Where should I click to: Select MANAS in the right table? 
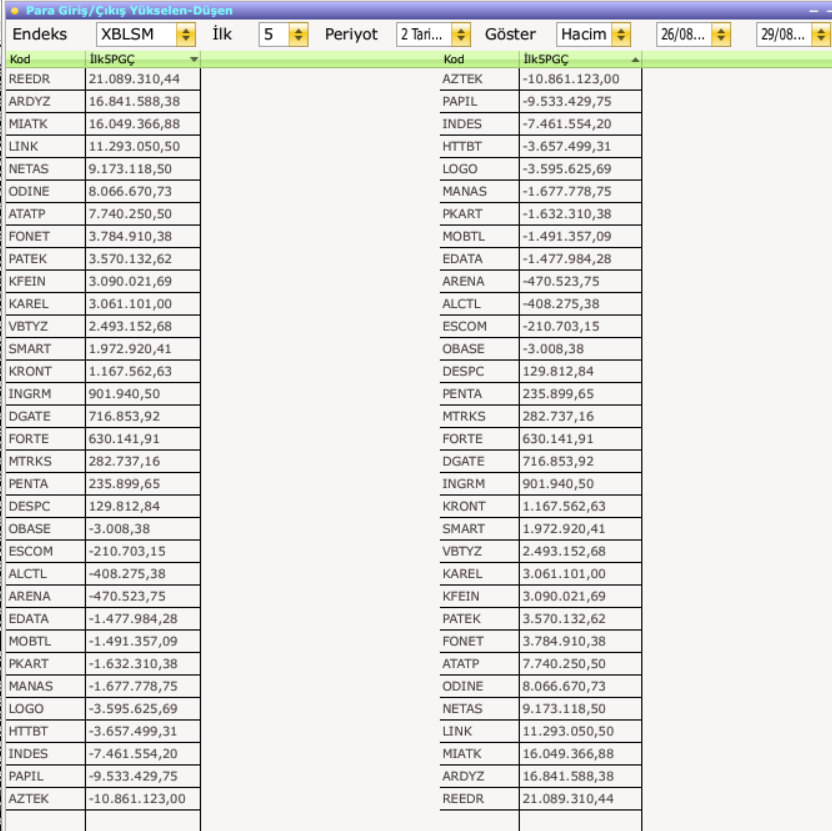pos(465,192)
